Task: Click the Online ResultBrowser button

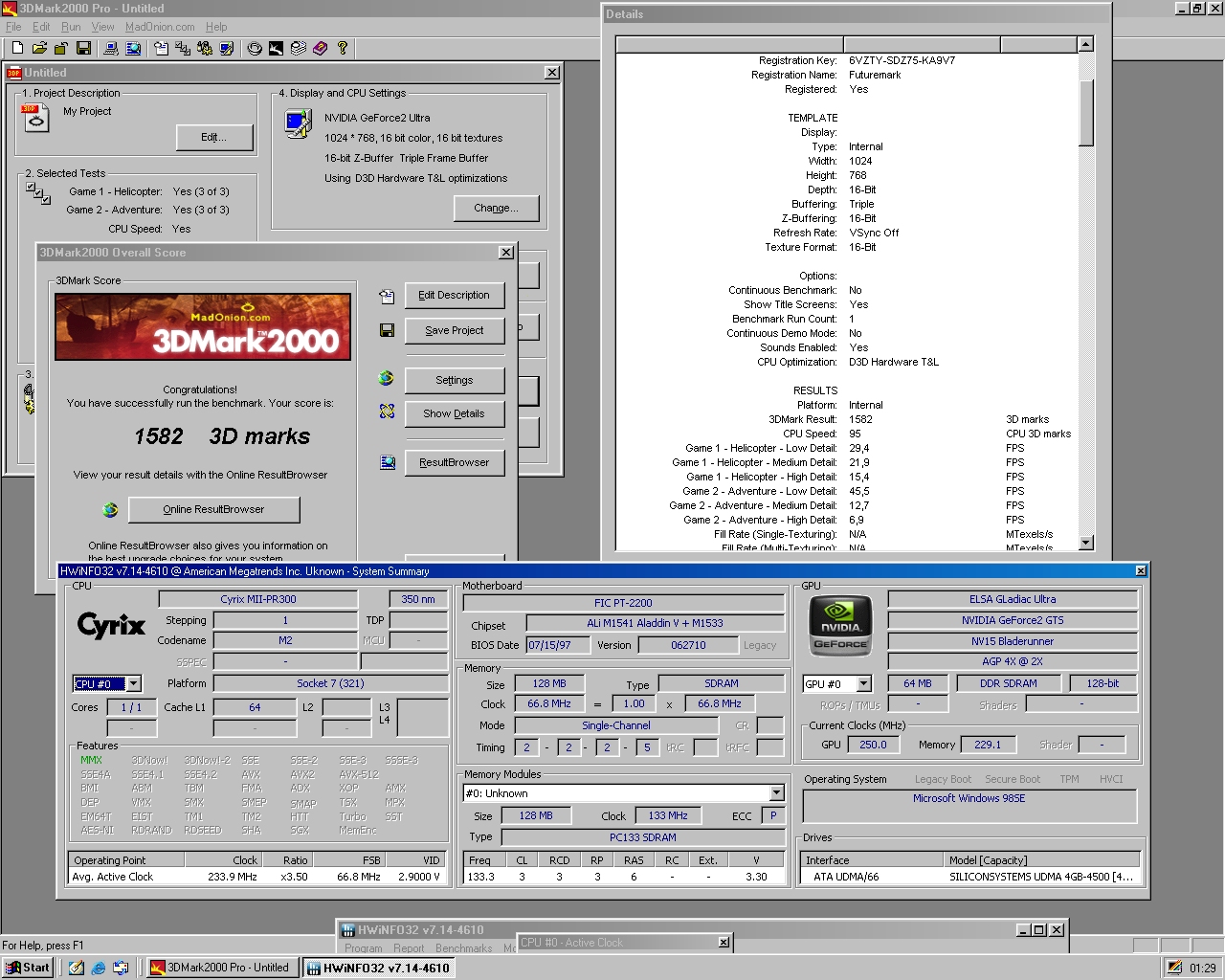Action: click(x=213, y=509)
